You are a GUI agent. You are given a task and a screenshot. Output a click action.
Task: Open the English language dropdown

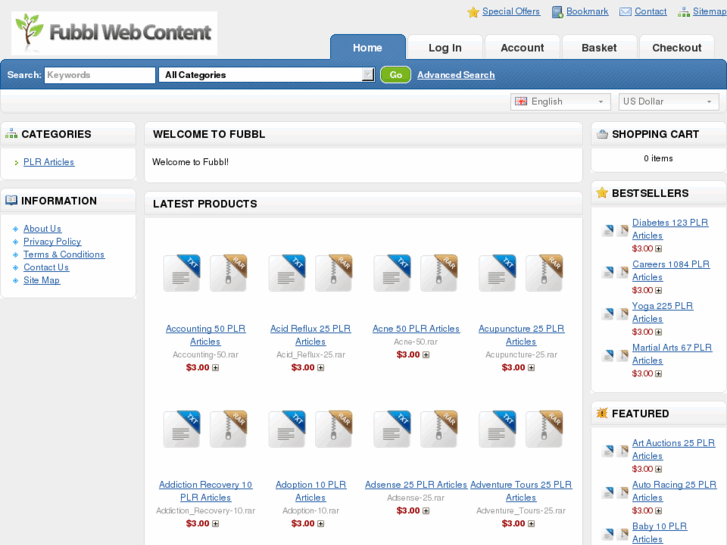click(560, 102)
